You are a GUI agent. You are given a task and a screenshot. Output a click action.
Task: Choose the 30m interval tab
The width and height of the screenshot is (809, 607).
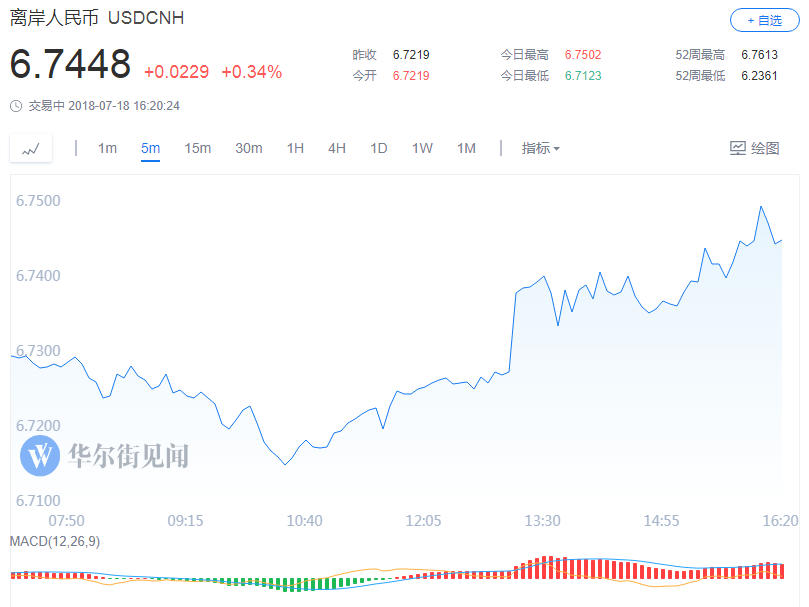coord(248,148)
